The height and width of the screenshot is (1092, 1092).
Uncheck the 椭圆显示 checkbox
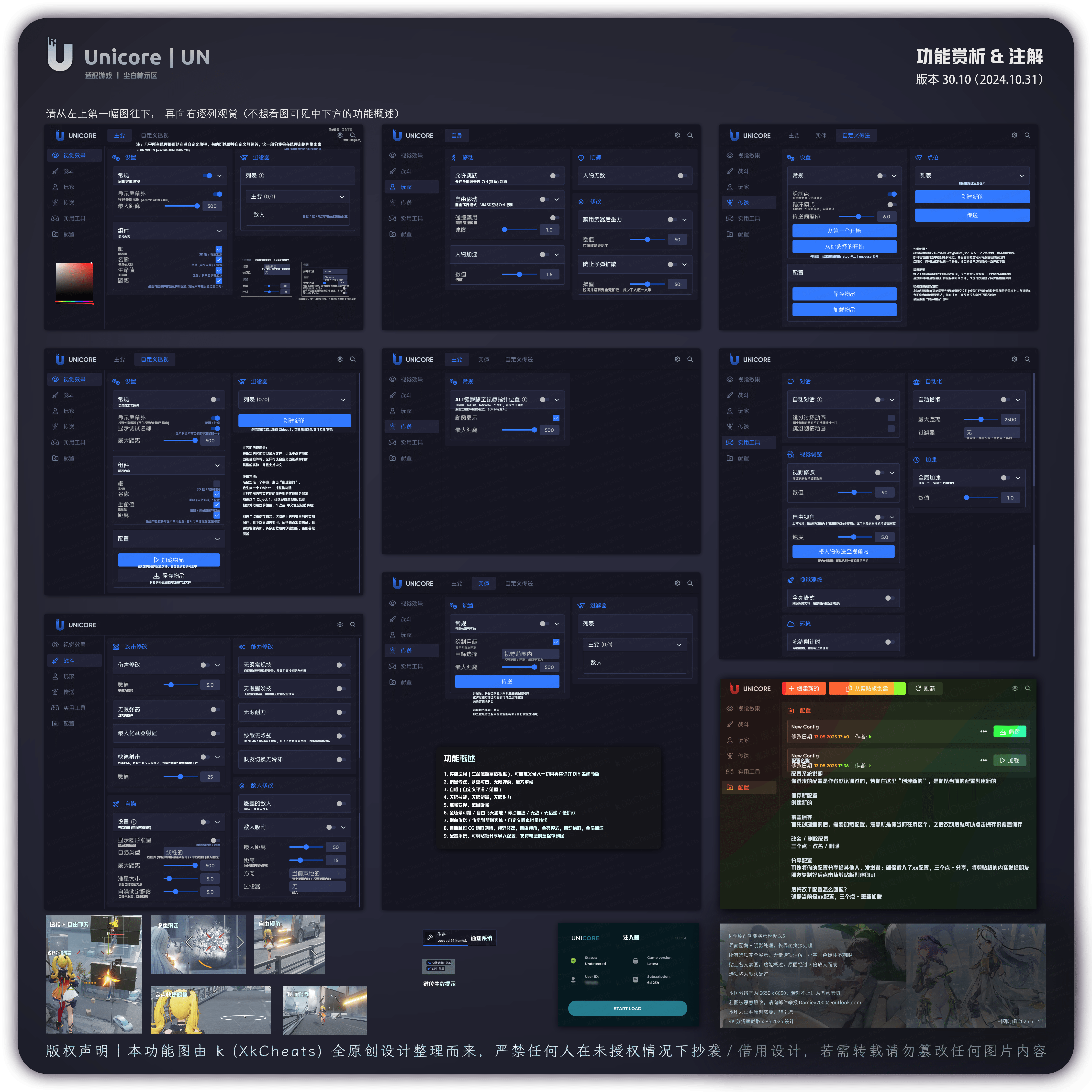click(x=556, y=418)
